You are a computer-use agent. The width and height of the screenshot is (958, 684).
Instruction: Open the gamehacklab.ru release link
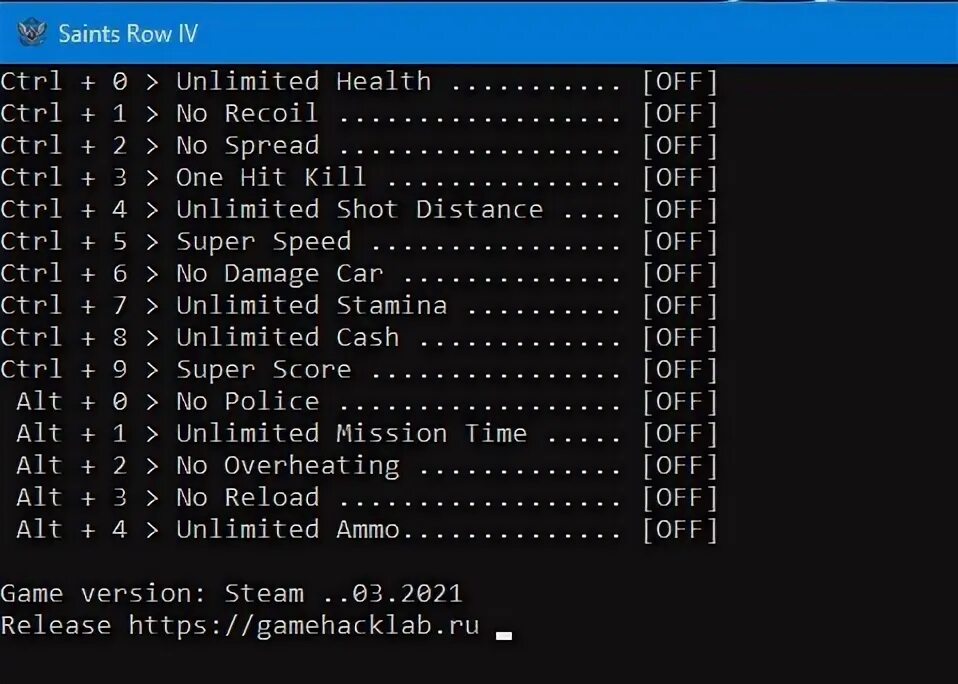coord(304,626)
